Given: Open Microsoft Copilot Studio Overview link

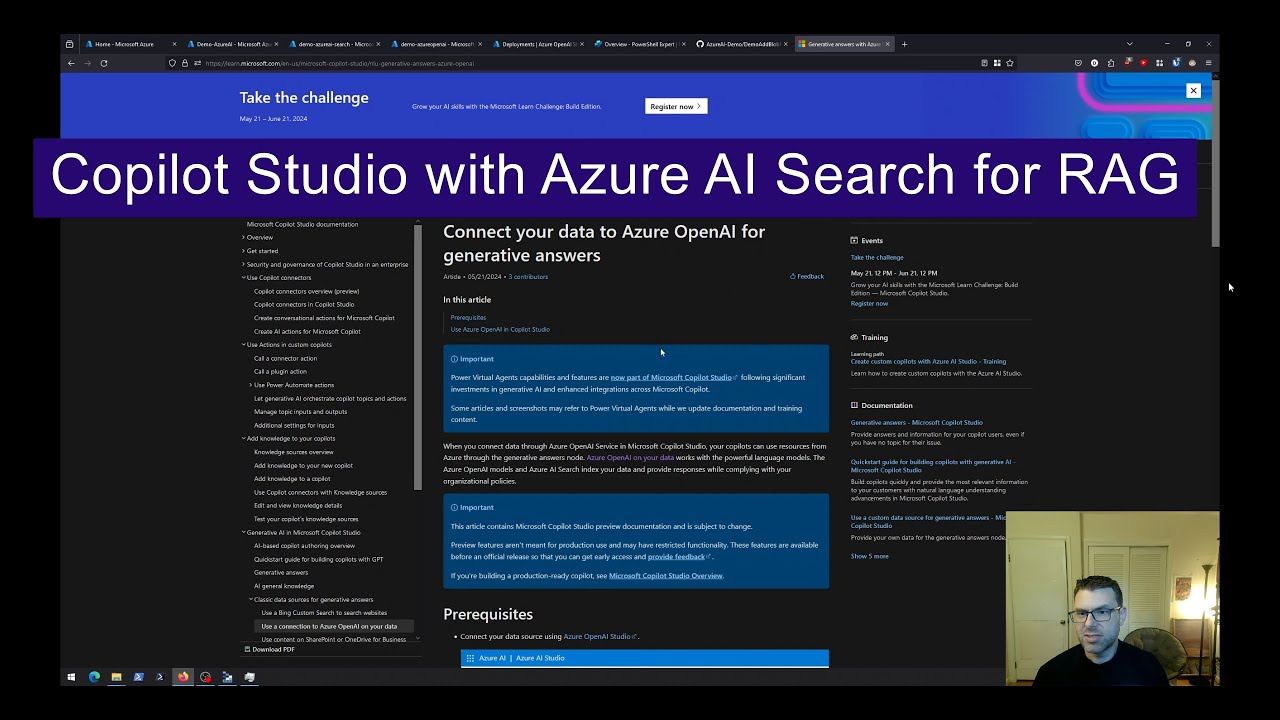Looking at the screenshot, I should 665,576.
